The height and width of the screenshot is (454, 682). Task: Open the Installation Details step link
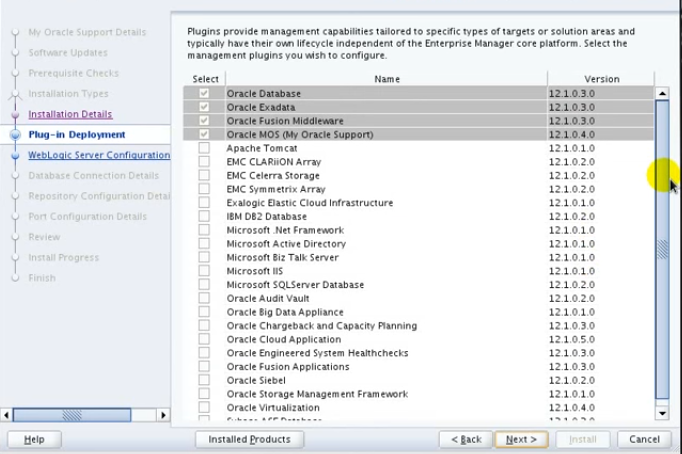tap(70, 114)
